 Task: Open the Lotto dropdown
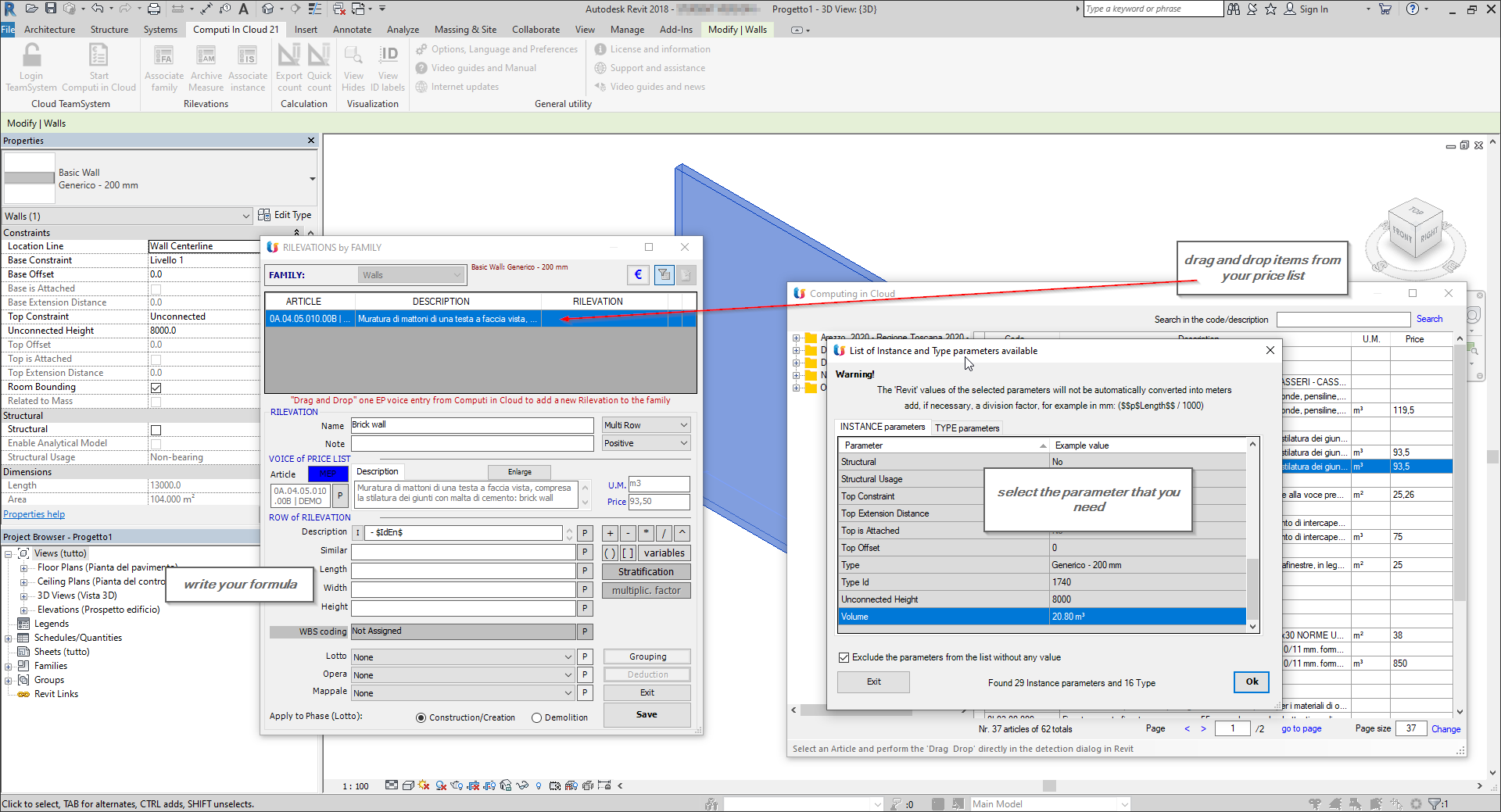463,657
